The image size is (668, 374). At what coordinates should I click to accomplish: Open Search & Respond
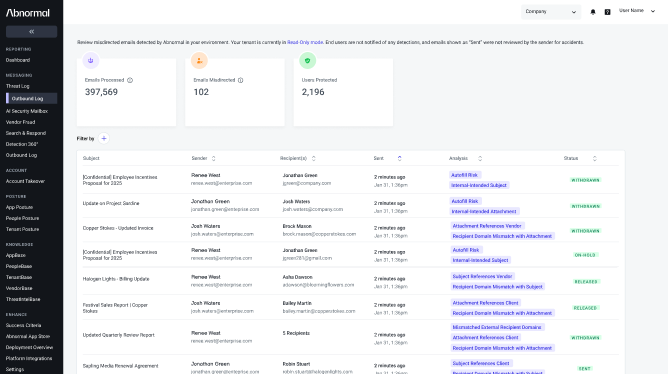pyautogui.click(x=26, y=133)
